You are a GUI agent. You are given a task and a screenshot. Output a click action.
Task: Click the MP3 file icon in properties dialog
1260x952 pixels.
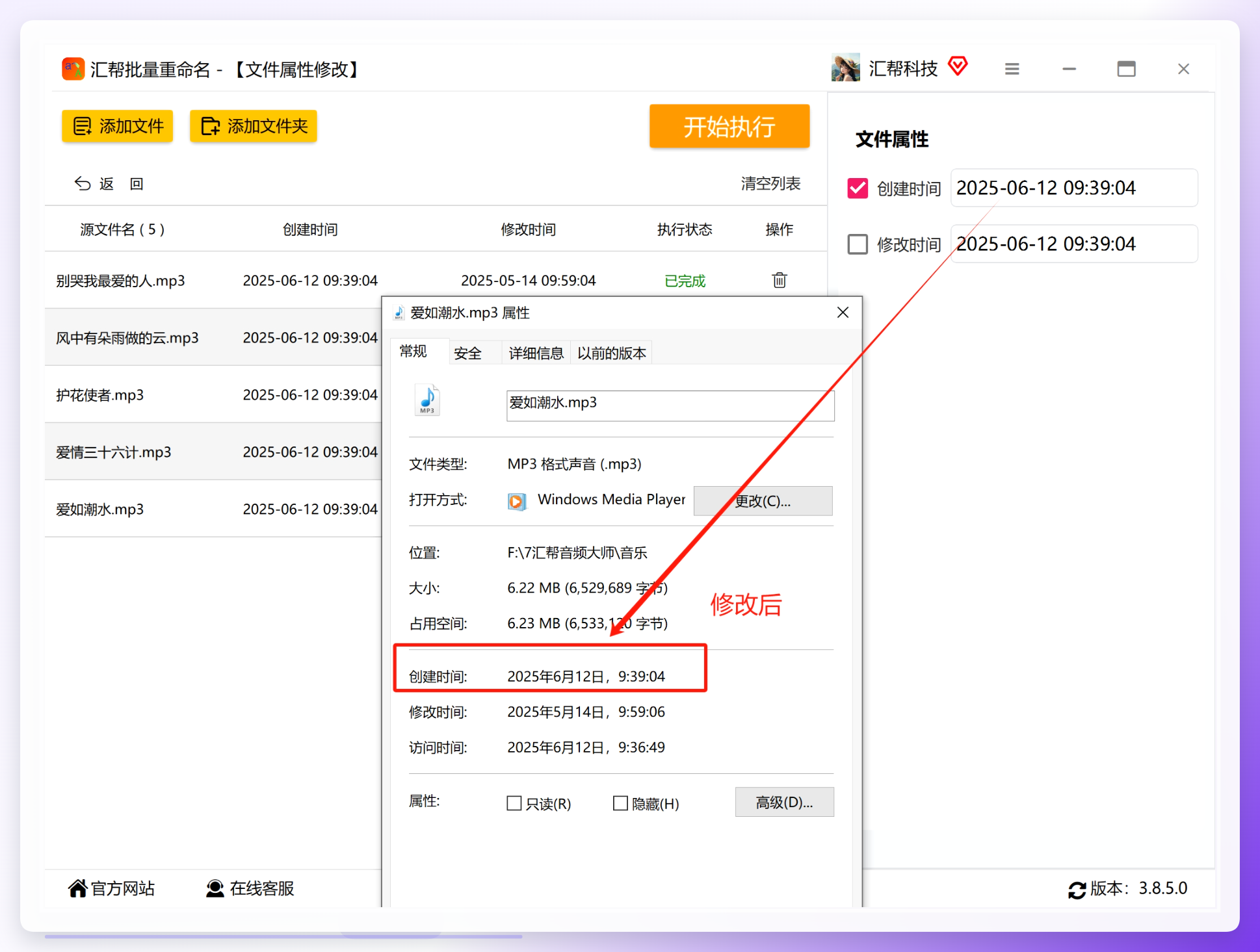click(x=427, y=400)
